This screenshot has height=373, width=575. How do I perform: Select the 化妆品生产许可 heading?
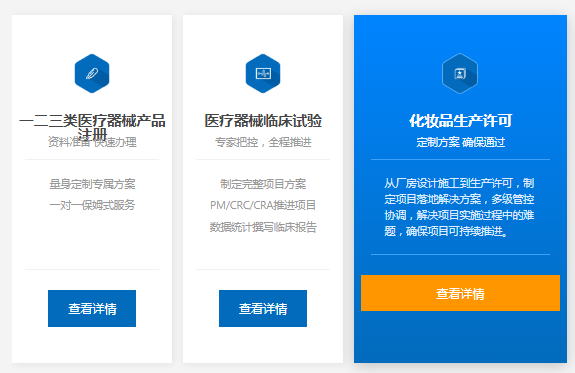click(x=460, y=121)
